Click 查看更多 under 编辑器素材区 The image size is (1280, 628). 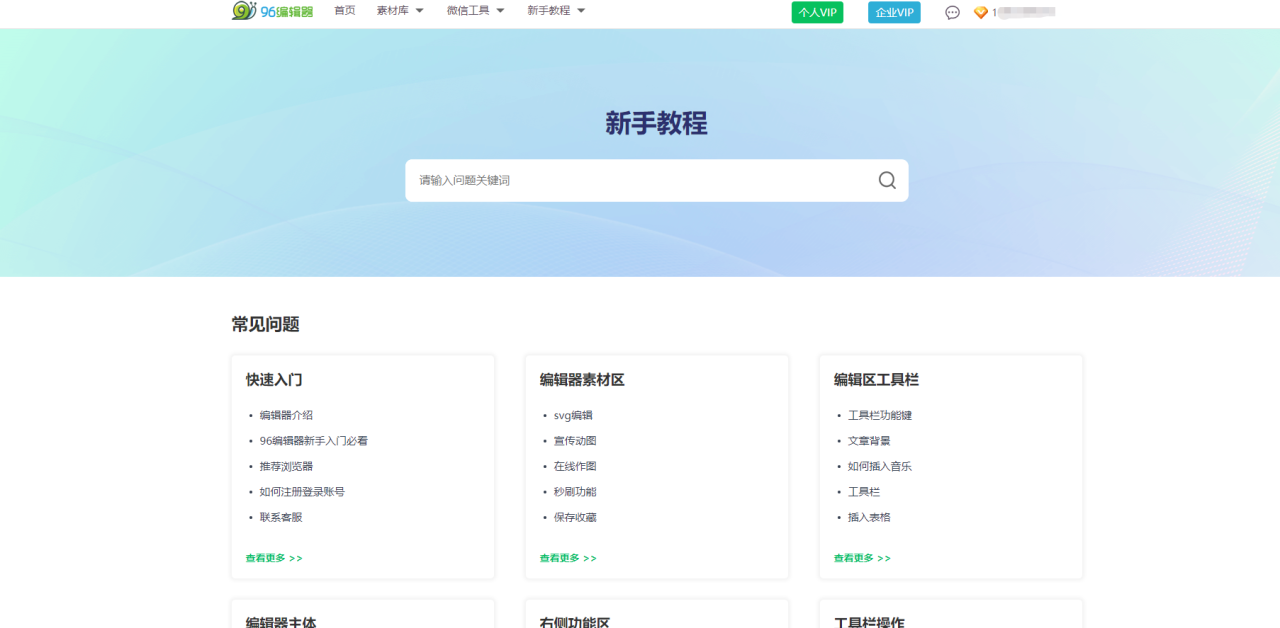click(x=568, y=558)
